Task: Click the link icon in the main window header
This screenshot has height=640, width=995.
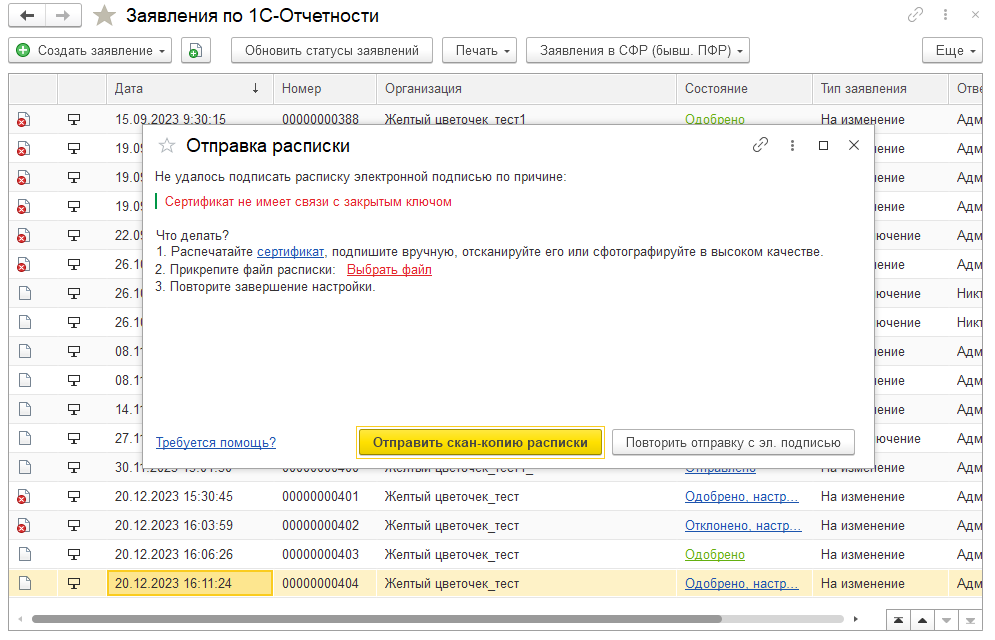Action: pos(915,16)
